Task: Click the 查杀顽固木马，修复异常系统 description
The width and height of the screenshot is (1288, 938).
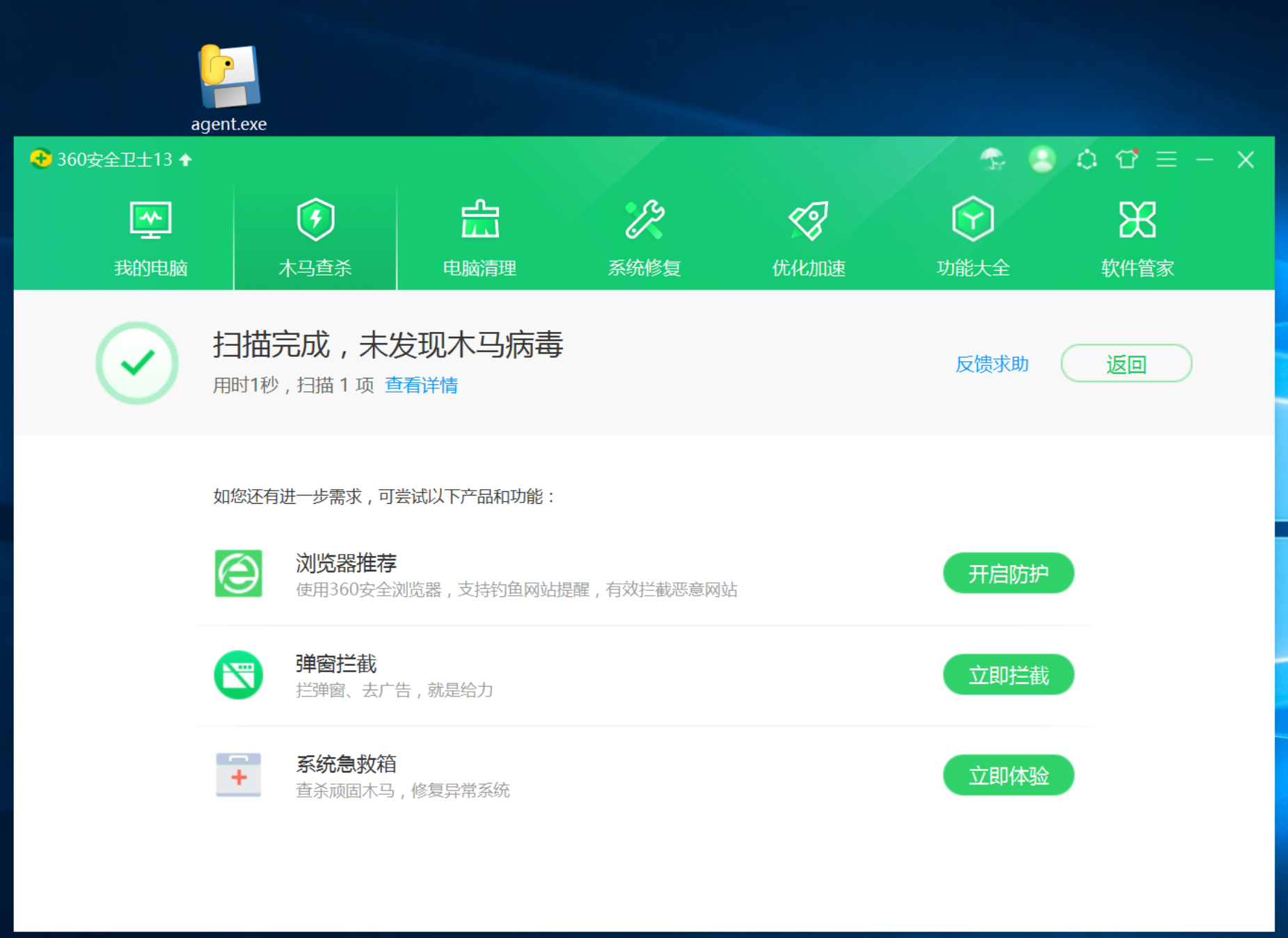Action: [x=403, y=790]
